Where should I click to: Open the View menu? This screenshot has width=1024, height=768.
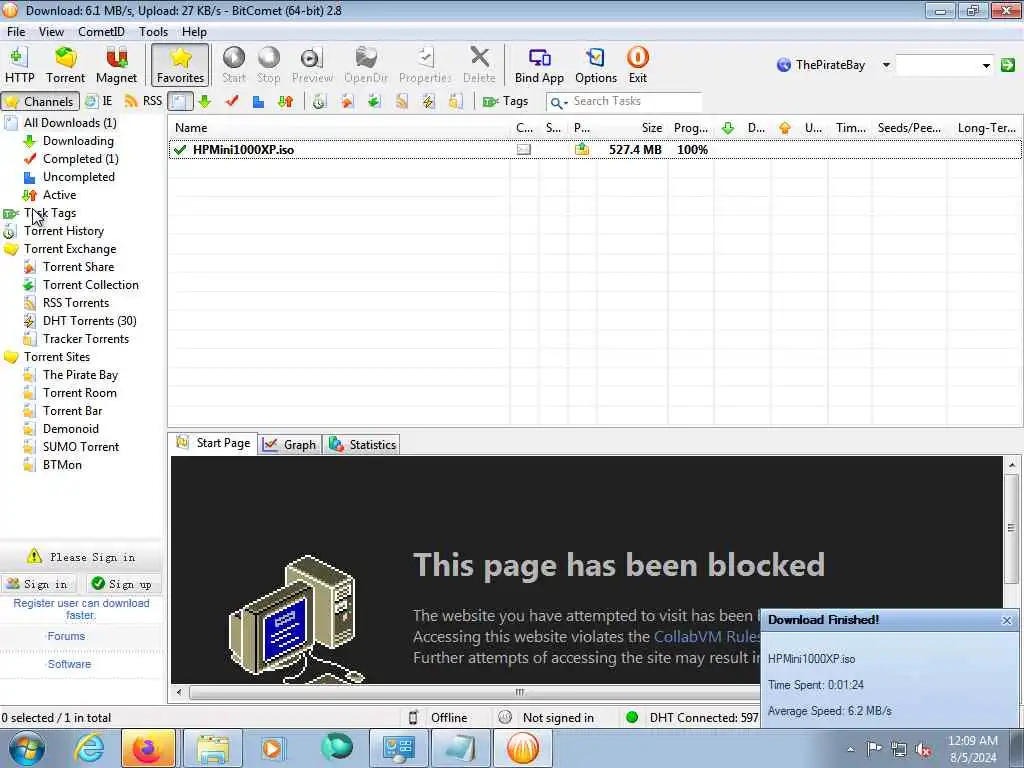(51, 31)
